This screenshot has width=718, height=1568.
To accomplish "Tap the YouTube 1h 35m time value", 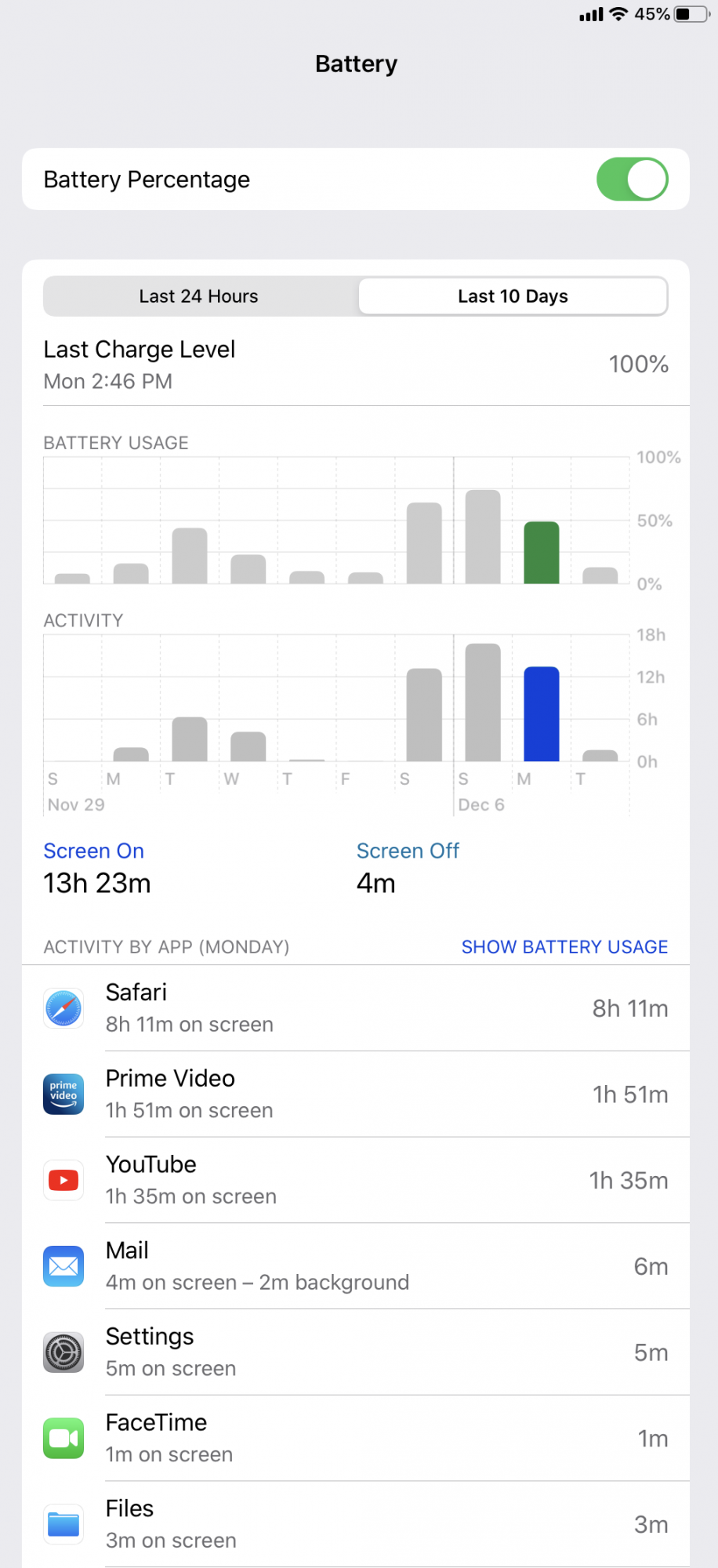I will (x=629, y=1181).
